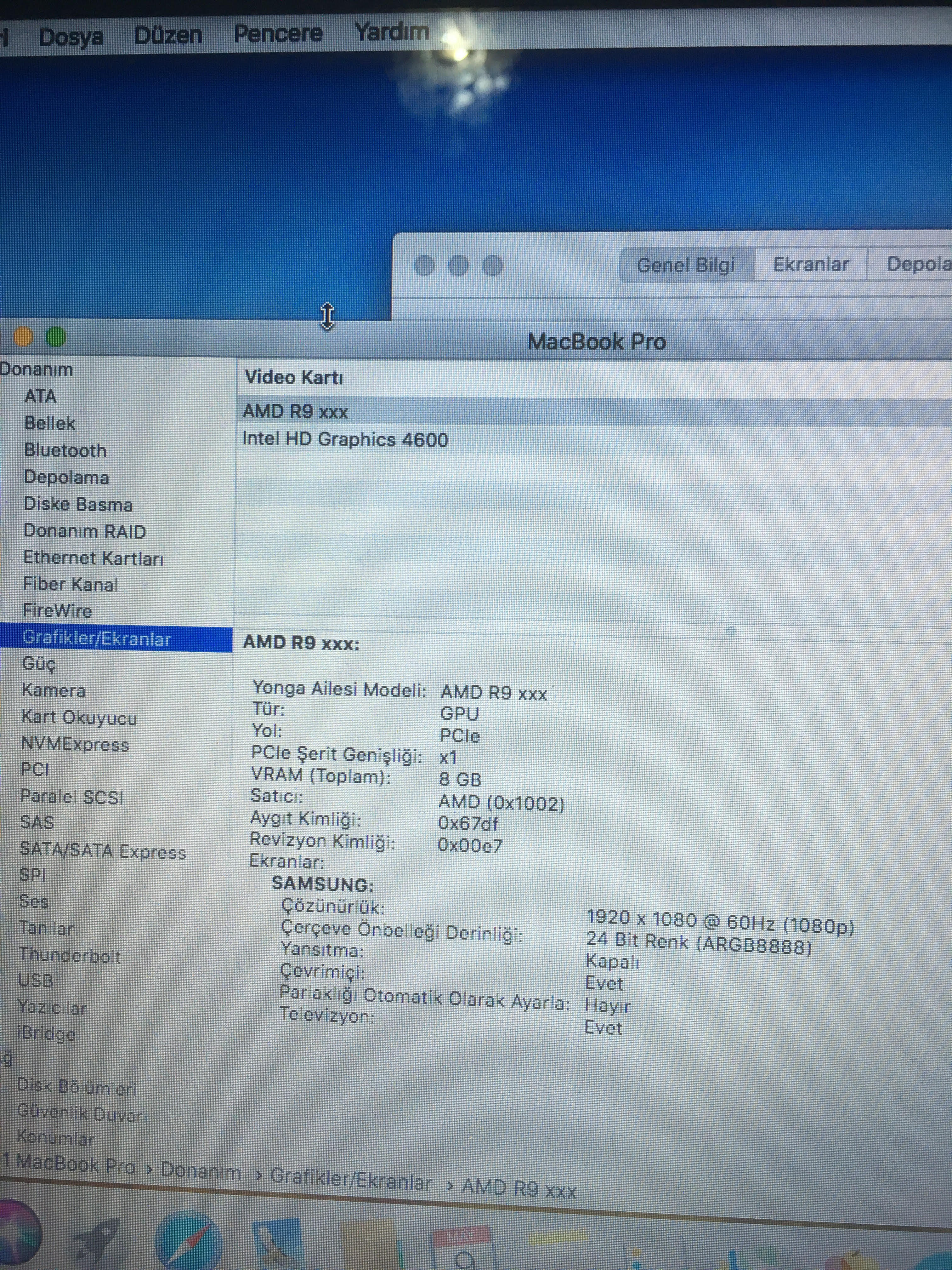Select PCI in the sidebar
This screenshot has width=952, height=1270.
click(34, 769)
